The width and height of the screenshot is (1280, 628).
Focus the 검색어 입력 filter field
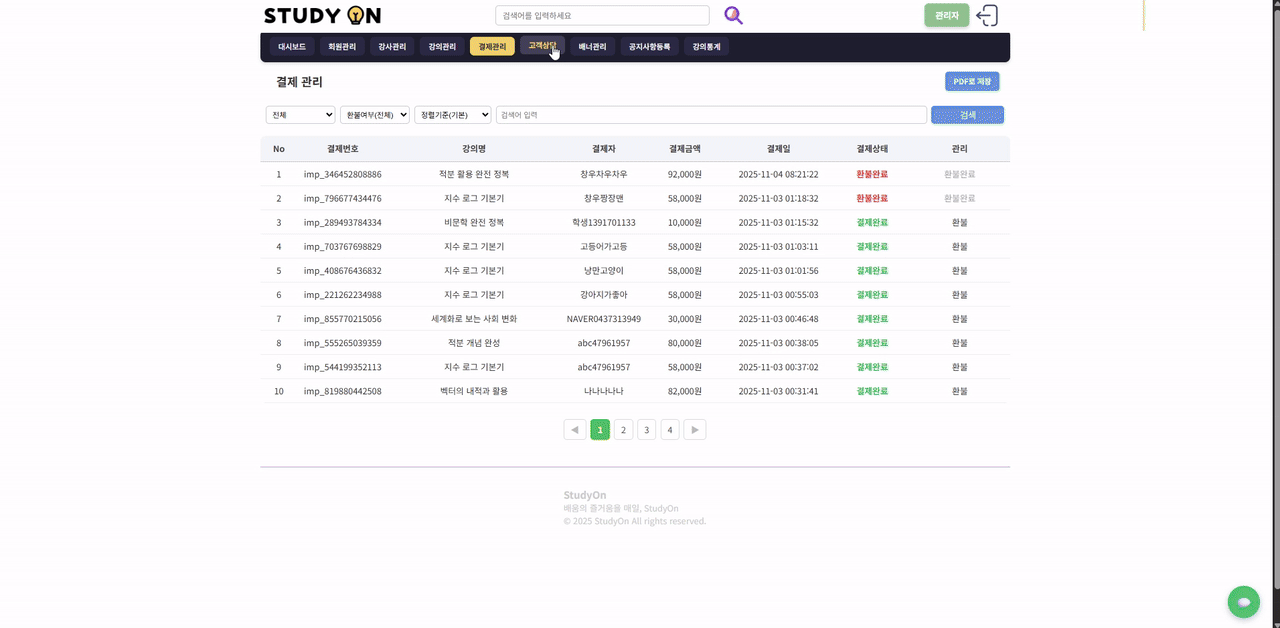(x=711, y=115)
